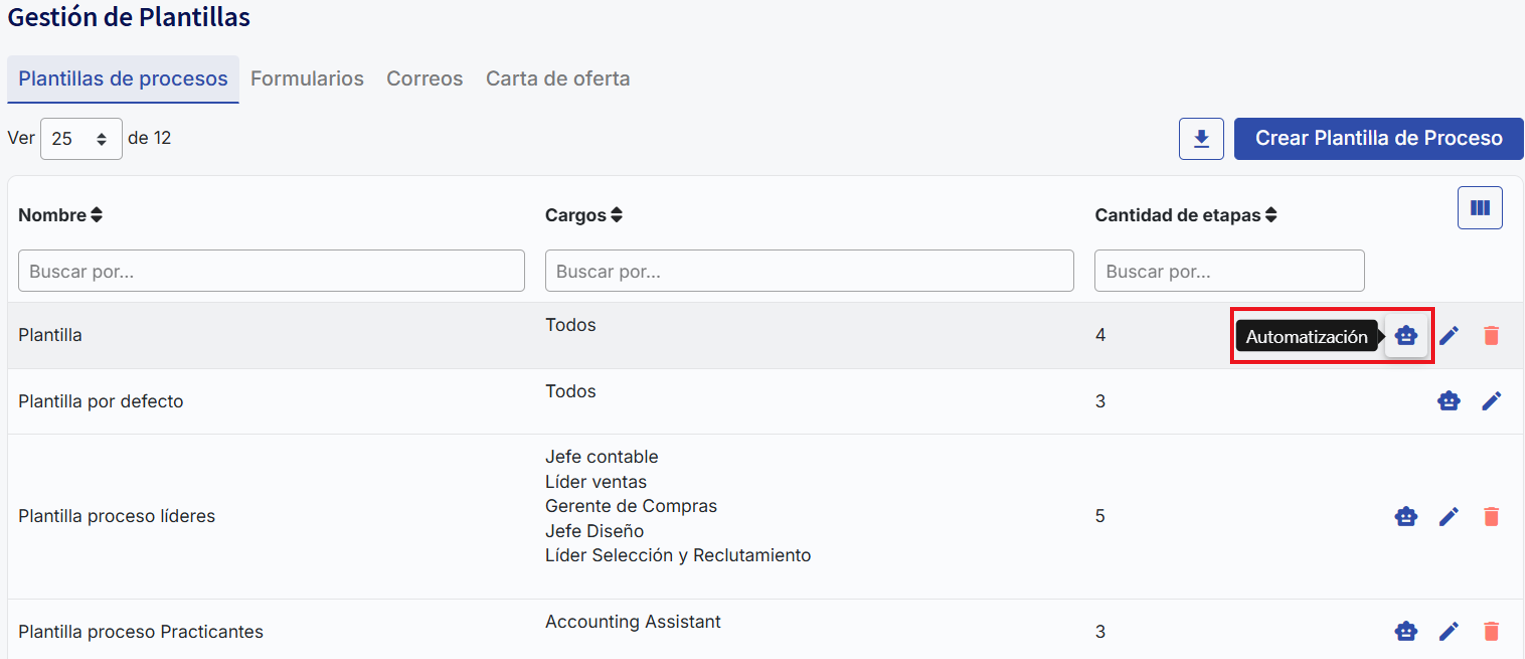Edit Plantilla por defecto with pencil icon
The width and height of the screenshot is (1525, 659).
(1491, 401)
